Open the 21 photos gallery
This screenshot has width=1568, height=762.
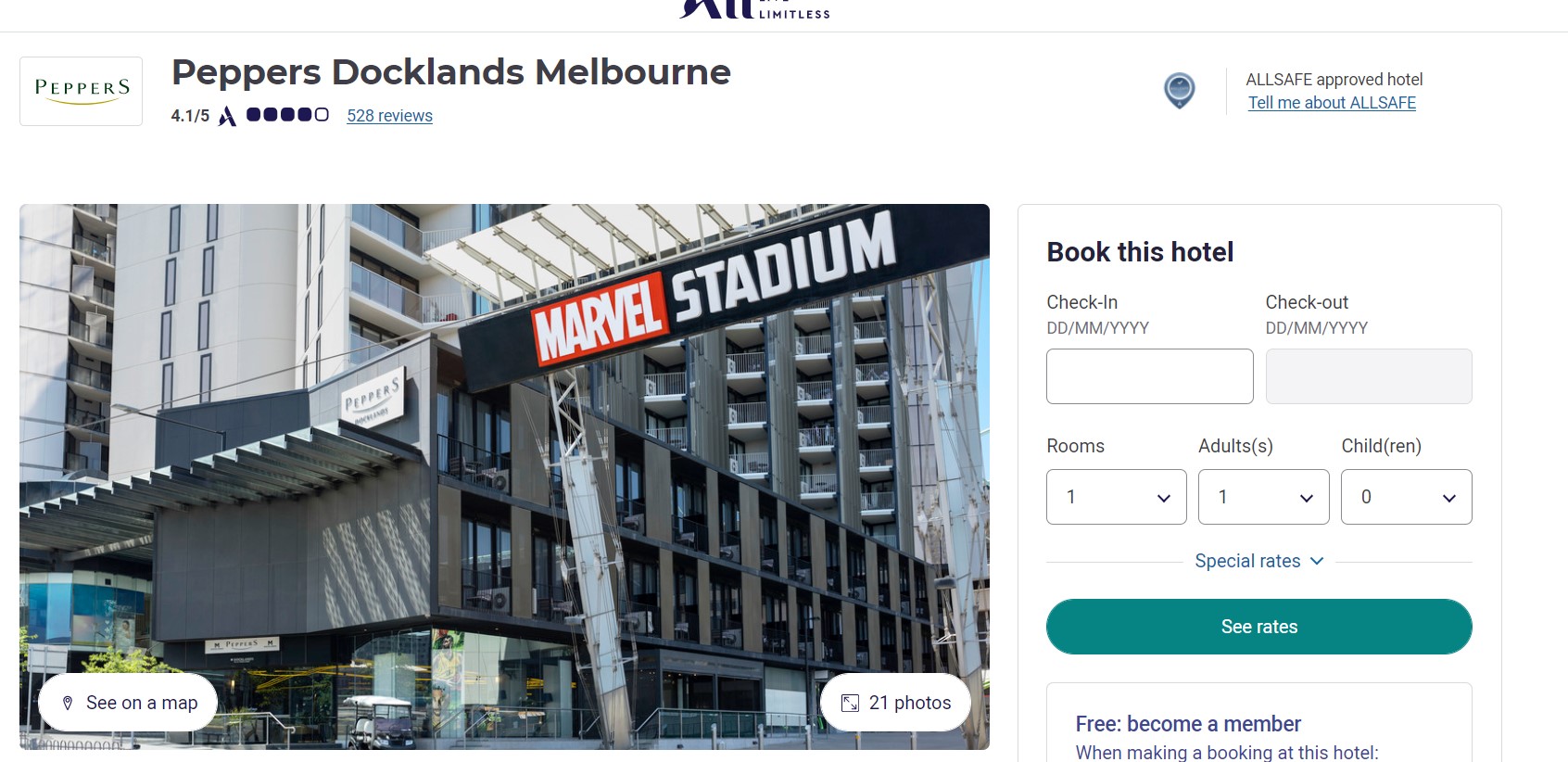pos(896,704)
